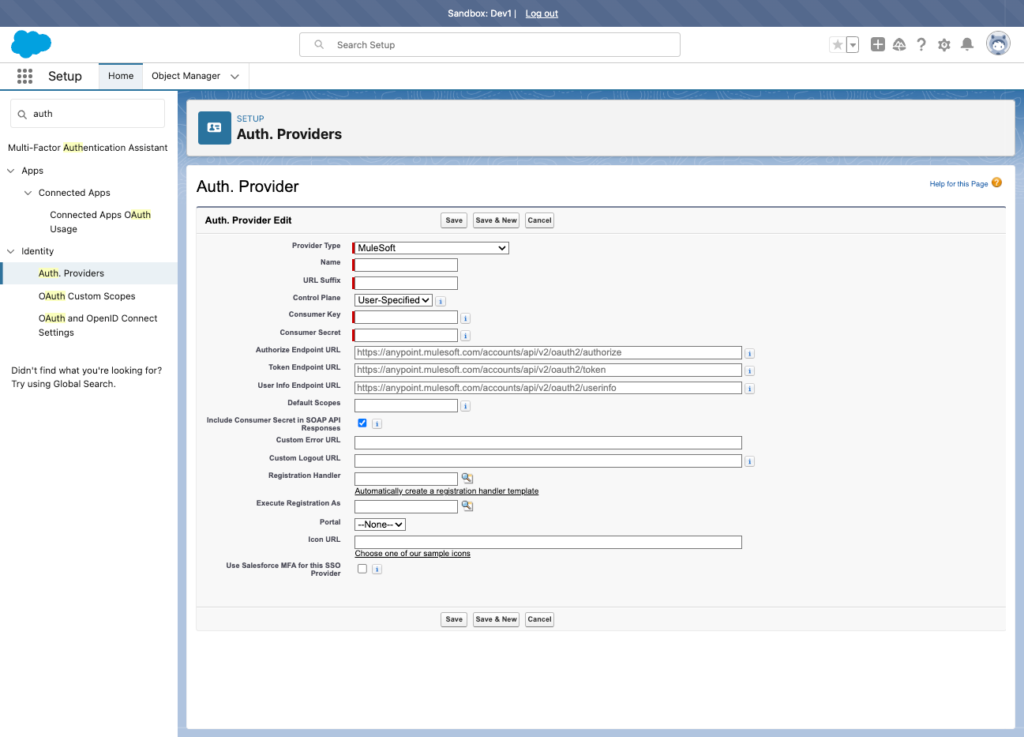Screen dimensions: 1024x737
Task: Open the user avatar profile icon
Action: [x=997, y=44]
